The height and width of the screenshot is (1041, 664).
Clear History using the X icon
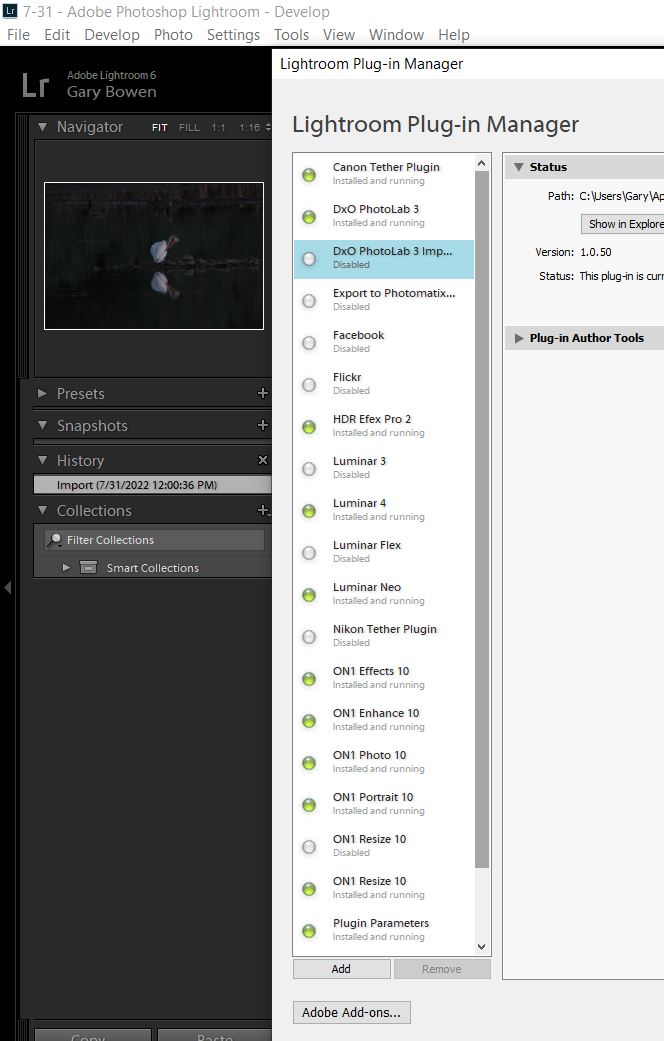pyautogui.click(x=263, y=461)
